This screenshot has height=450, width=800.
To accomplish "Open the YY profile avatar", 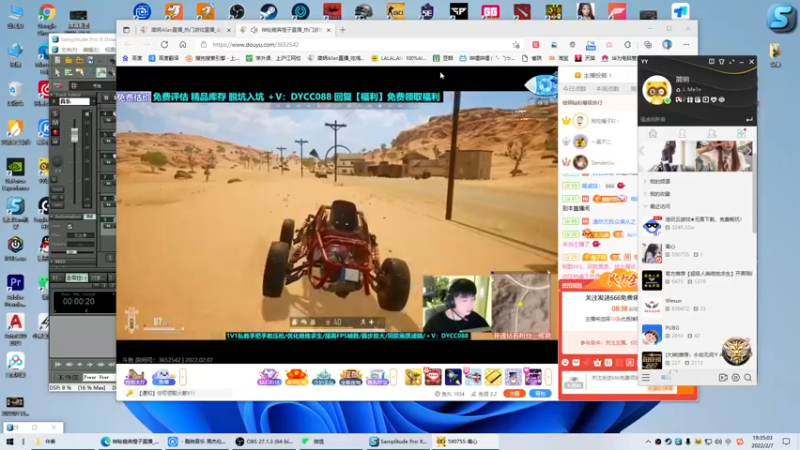I will click(x=656, y=90).
